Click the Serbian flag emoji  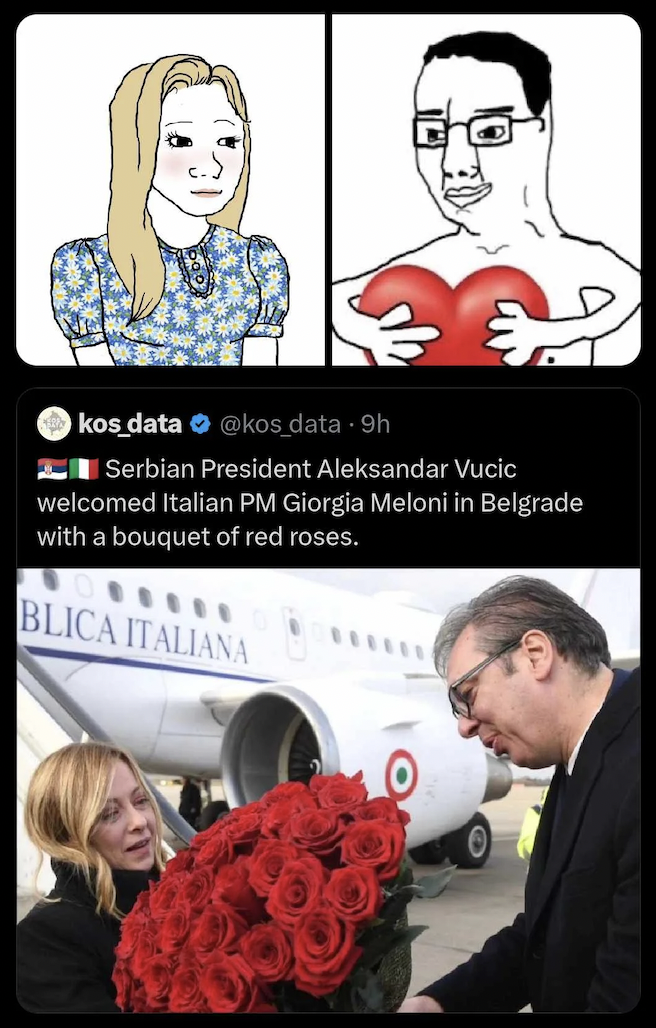point(52,469)
